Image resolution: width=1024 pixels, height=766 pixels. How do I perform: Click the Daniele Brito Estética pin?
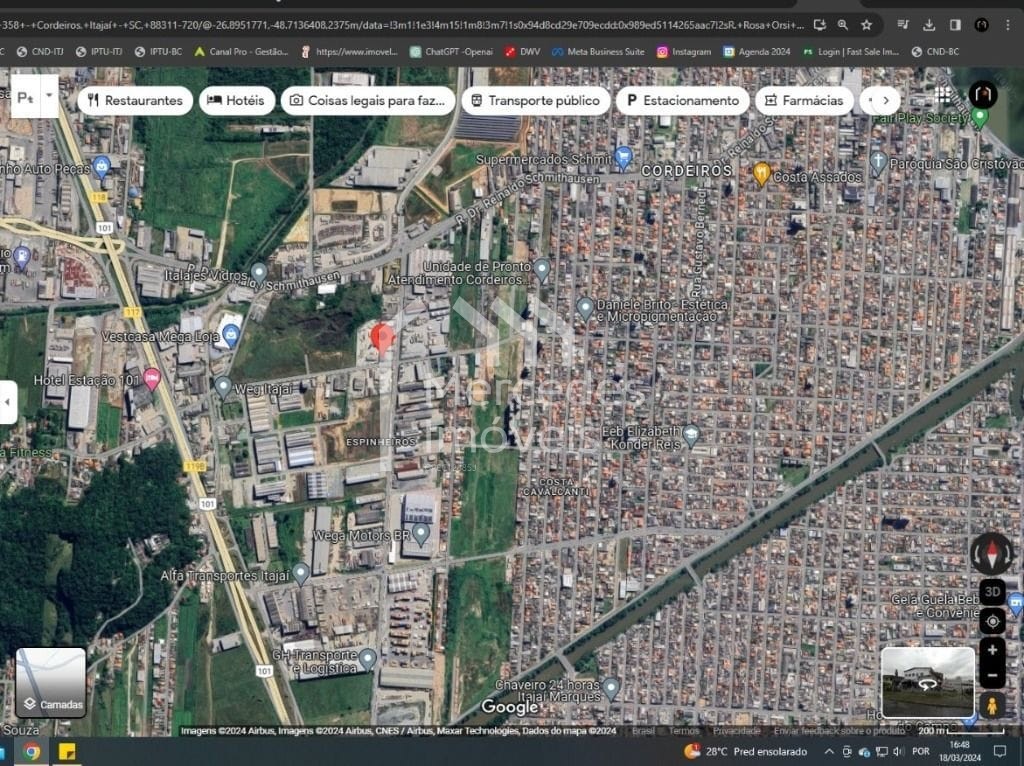point(585,308)
